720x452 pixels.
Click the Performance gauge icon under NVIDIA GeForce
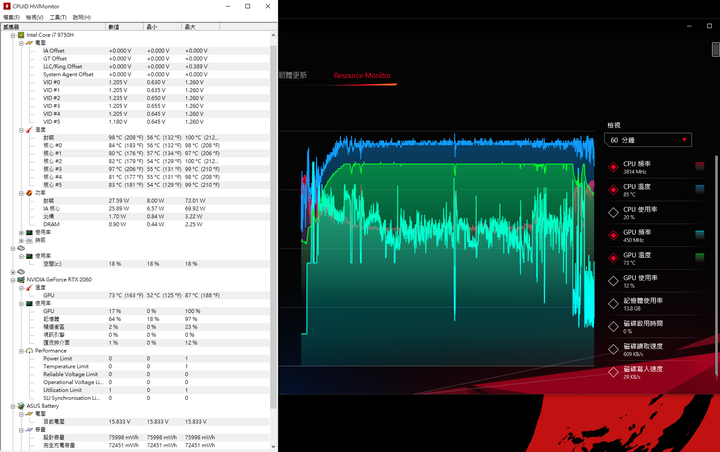[x=29, y=350]
